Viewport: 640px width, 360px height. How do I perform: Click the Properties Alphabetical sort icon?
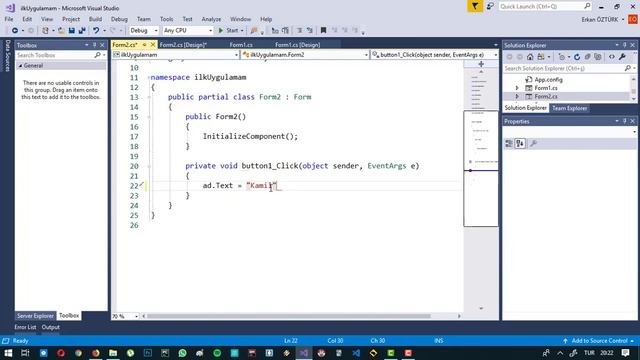click(520, 144)
